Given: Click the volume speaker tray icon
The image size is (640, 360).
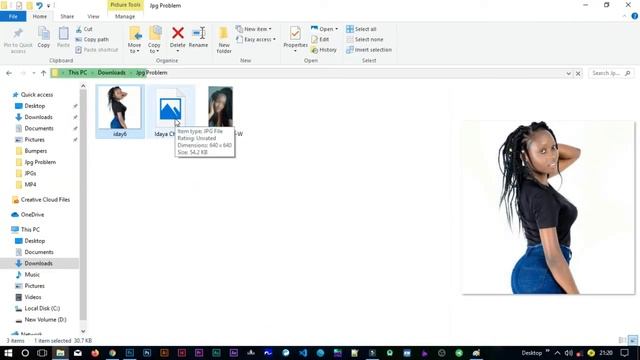Looking at the screenshot, I should click(569, 353).
